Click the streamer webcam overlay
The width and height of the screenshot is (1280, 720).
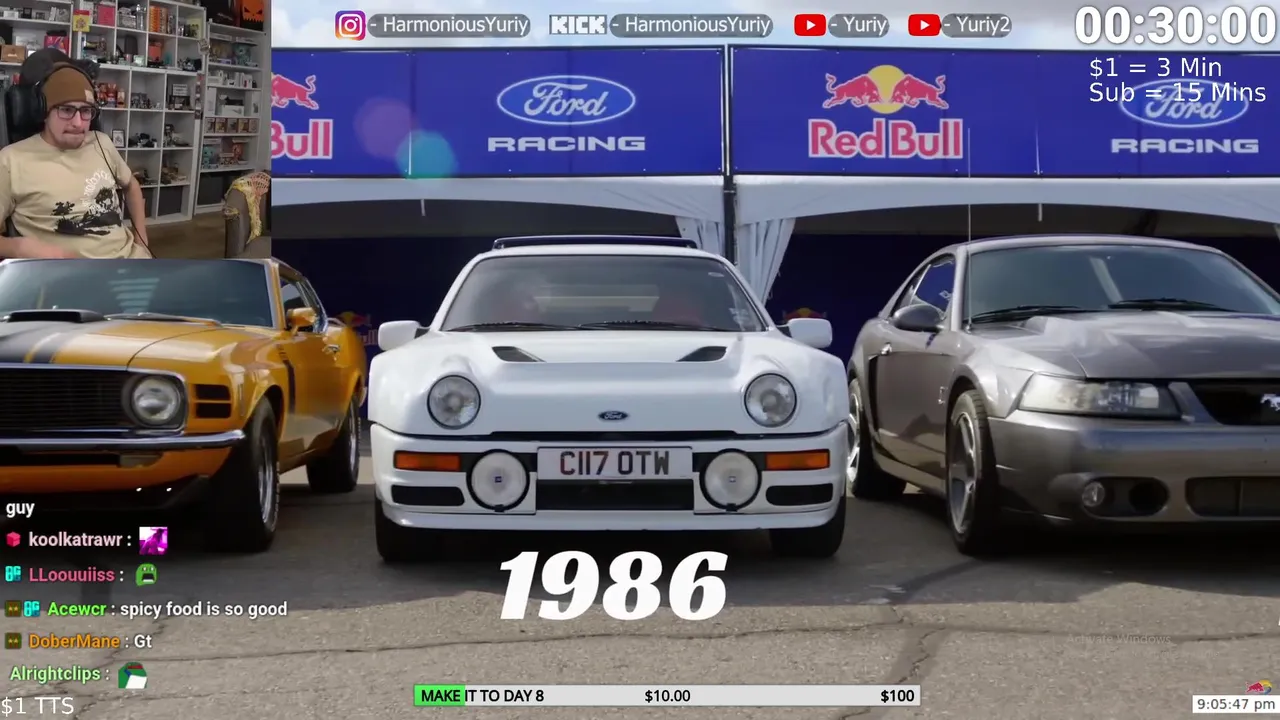click(x=135, y=129)
